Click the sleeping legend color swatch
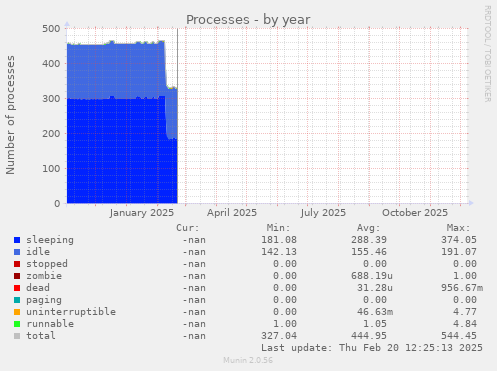Viewport: 497px width, 371px height. click(x=17, y=240)
